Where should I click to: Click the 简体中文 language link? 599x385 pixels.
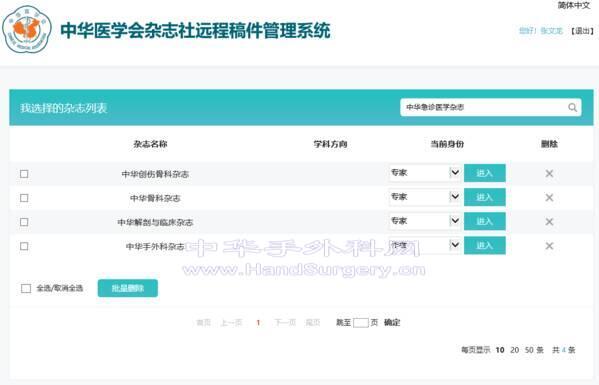coord(574,5)
